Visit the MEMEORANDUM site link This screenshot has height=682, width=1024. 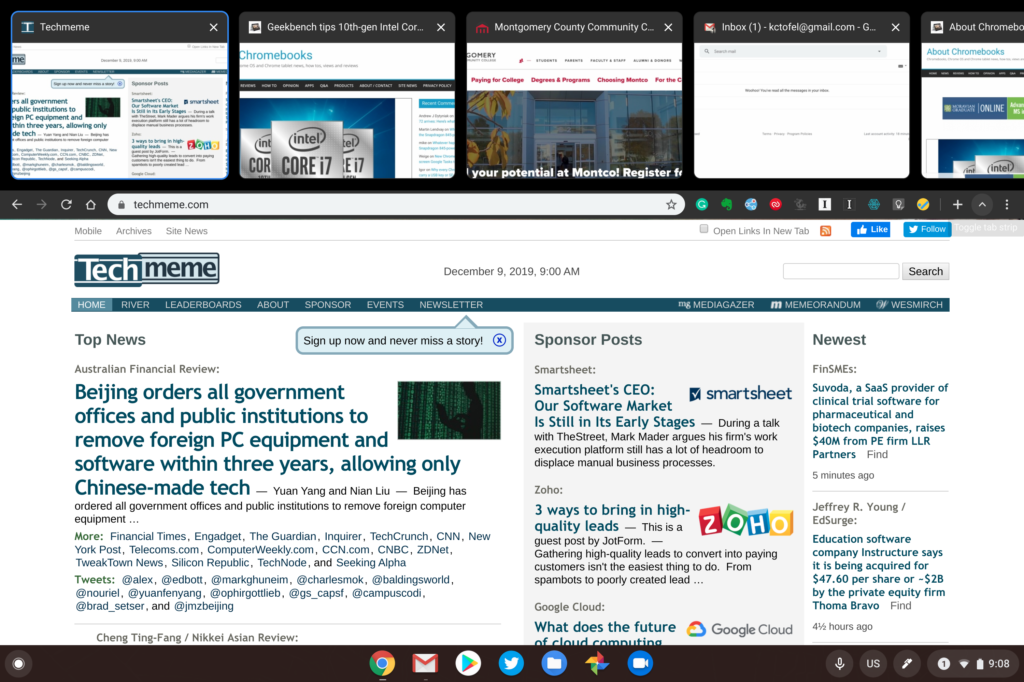pos(816,305)
